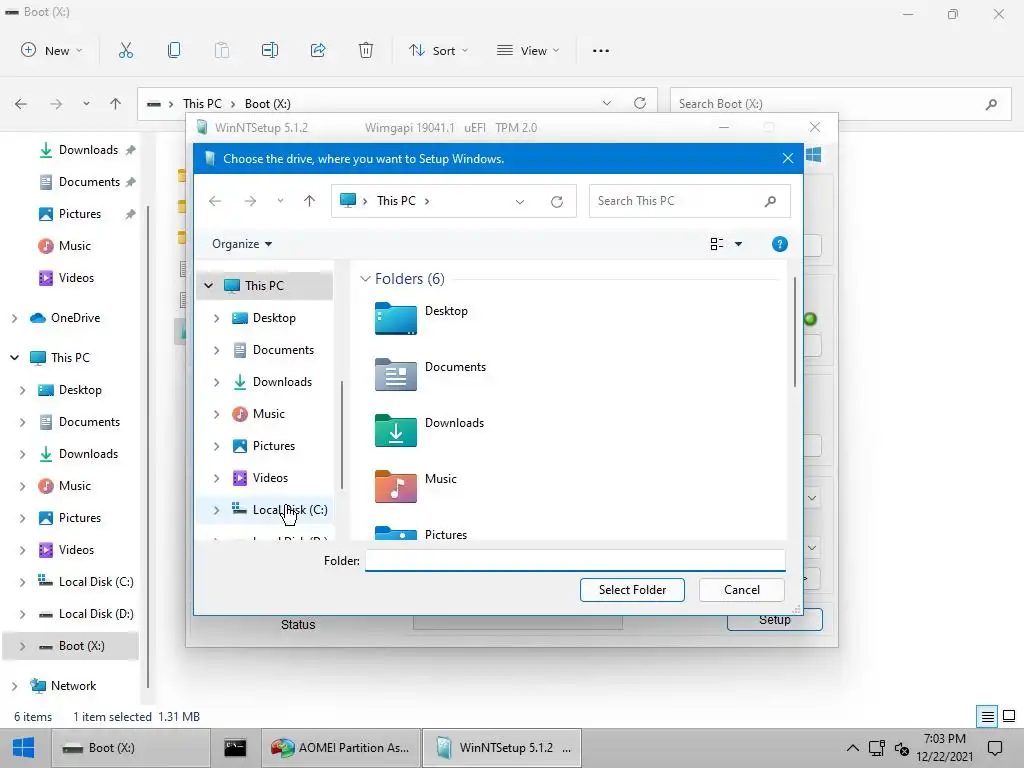
Task: Click the blue Help icon in dialog
Action: pyautogui.click(x=779, y=244)
